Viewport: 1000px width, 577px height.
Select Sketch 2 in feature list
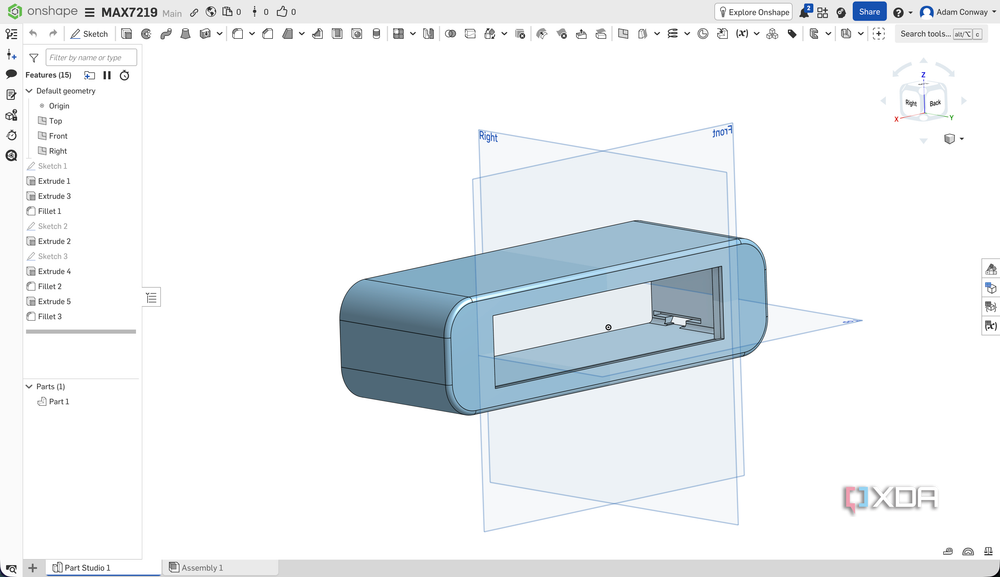tap(52, 226)
